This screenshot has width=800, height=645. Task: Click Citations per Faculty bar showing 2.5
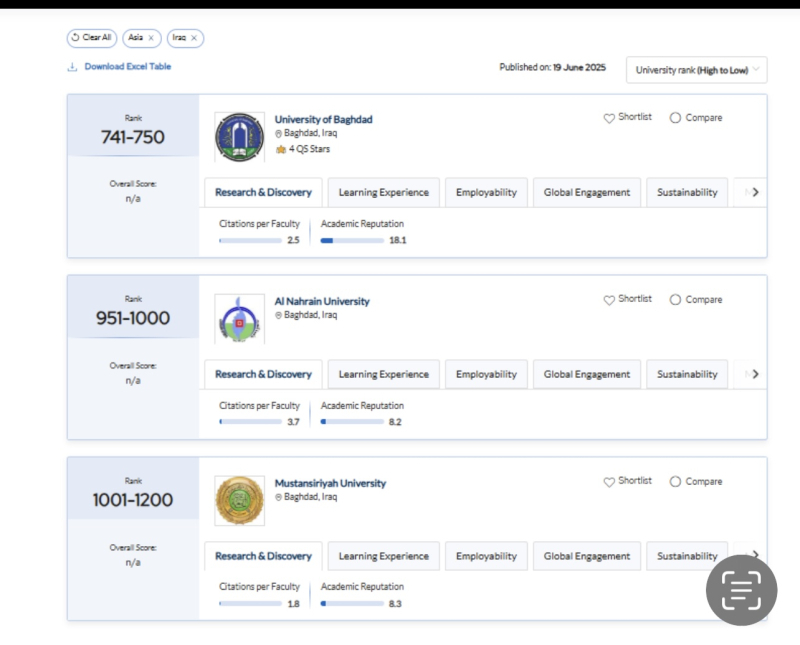[251, 240]
